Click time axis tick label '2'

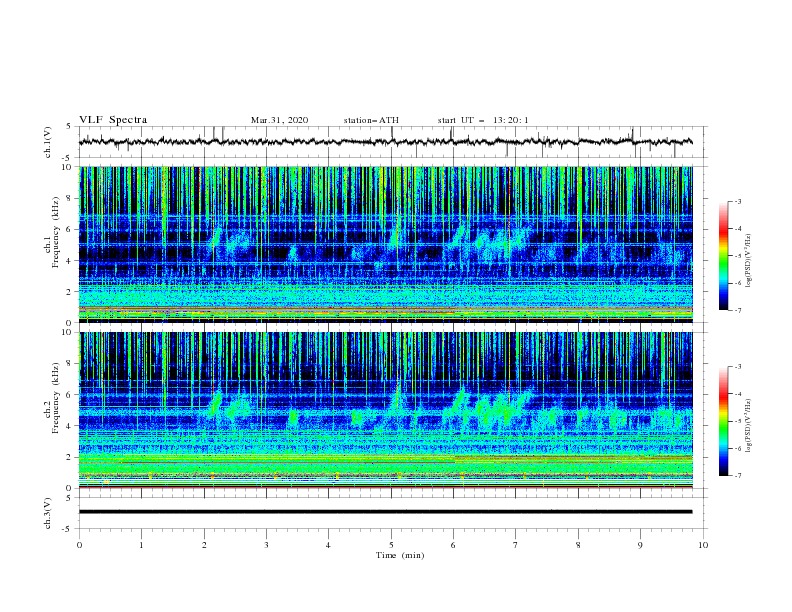204,545
